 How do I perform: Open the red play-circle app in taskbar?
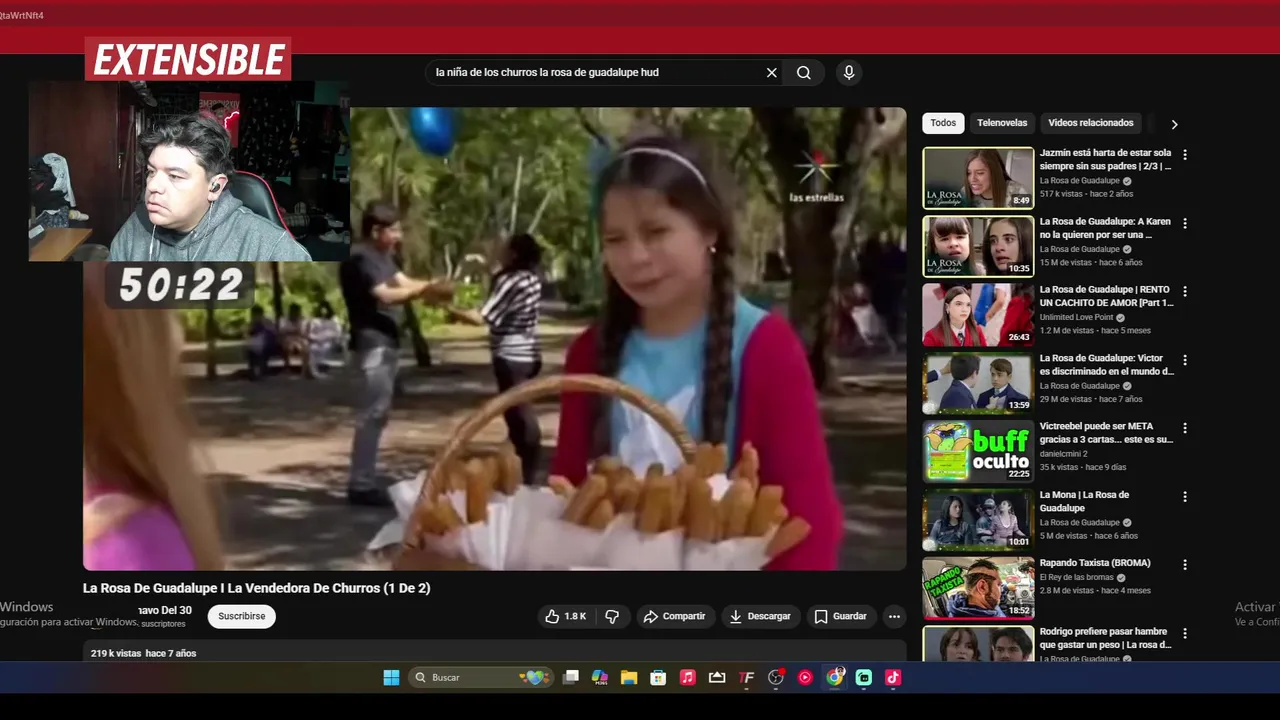(805, 678)
